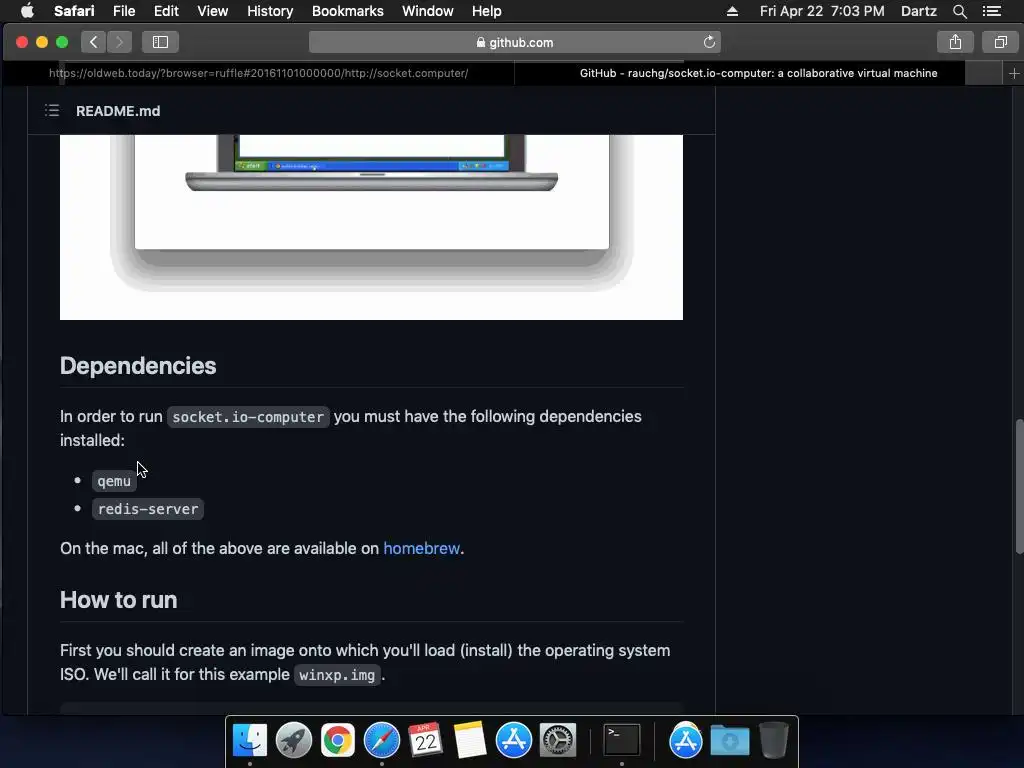Open the Bookmarks menu

pyautogui.click(x=347, y=11)
